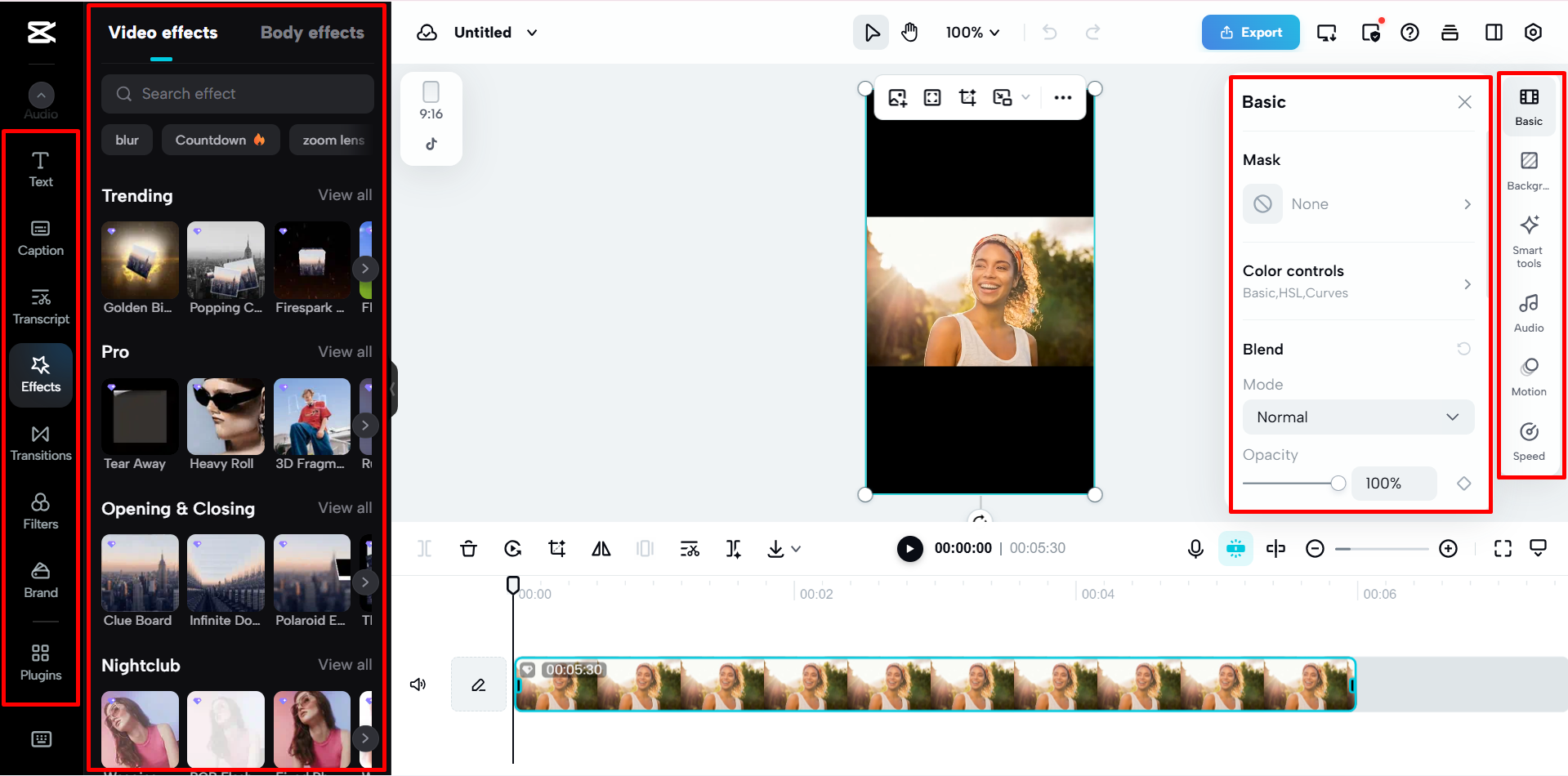
Task: Select the Heavy Roll effect thumbnail
Action: (x=225, y=417)
